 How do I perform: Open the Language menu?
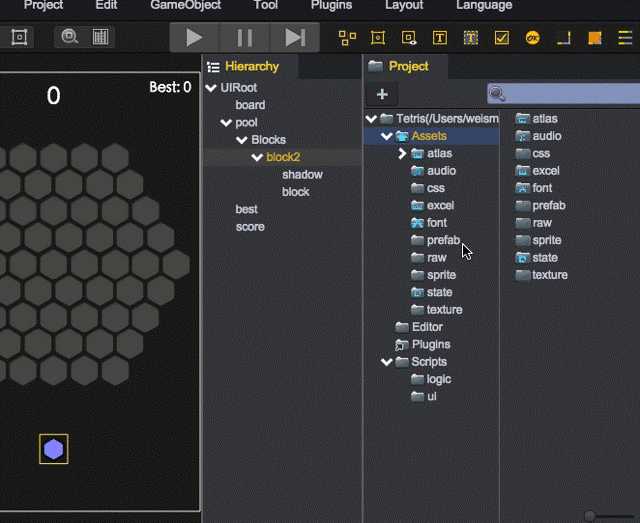pos(484,5)
